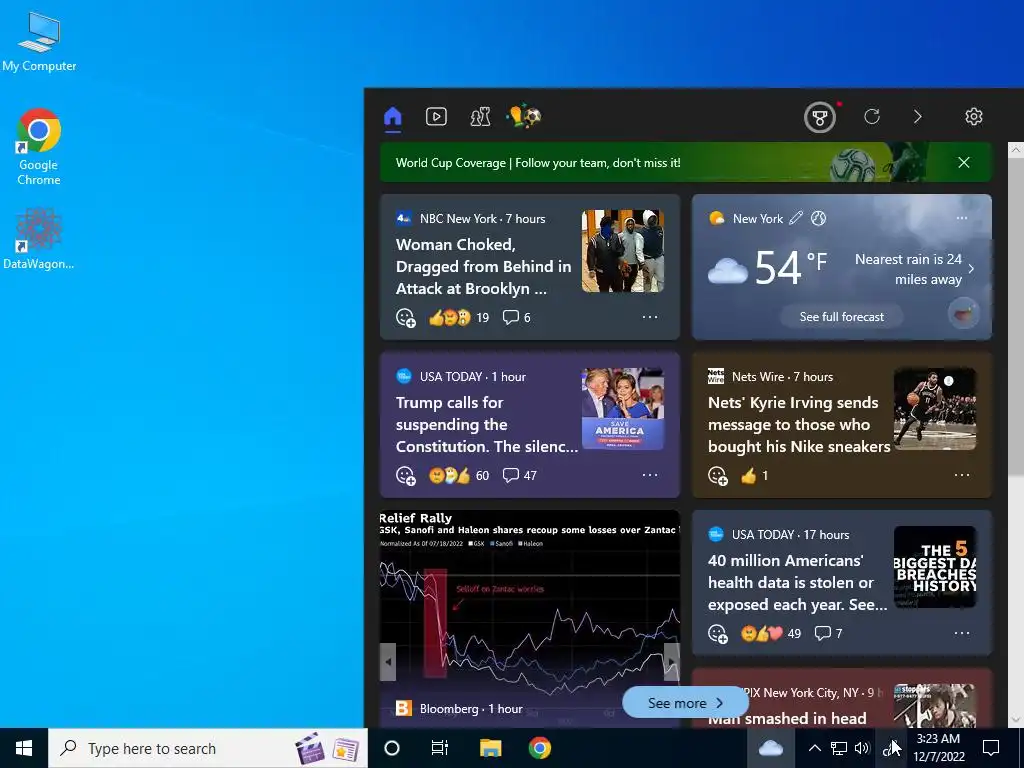The height and width of the screenshot is (768, 1024).
Task: Read the Woman Choked Brooklyn attack story
Action: tap(483, 266)
